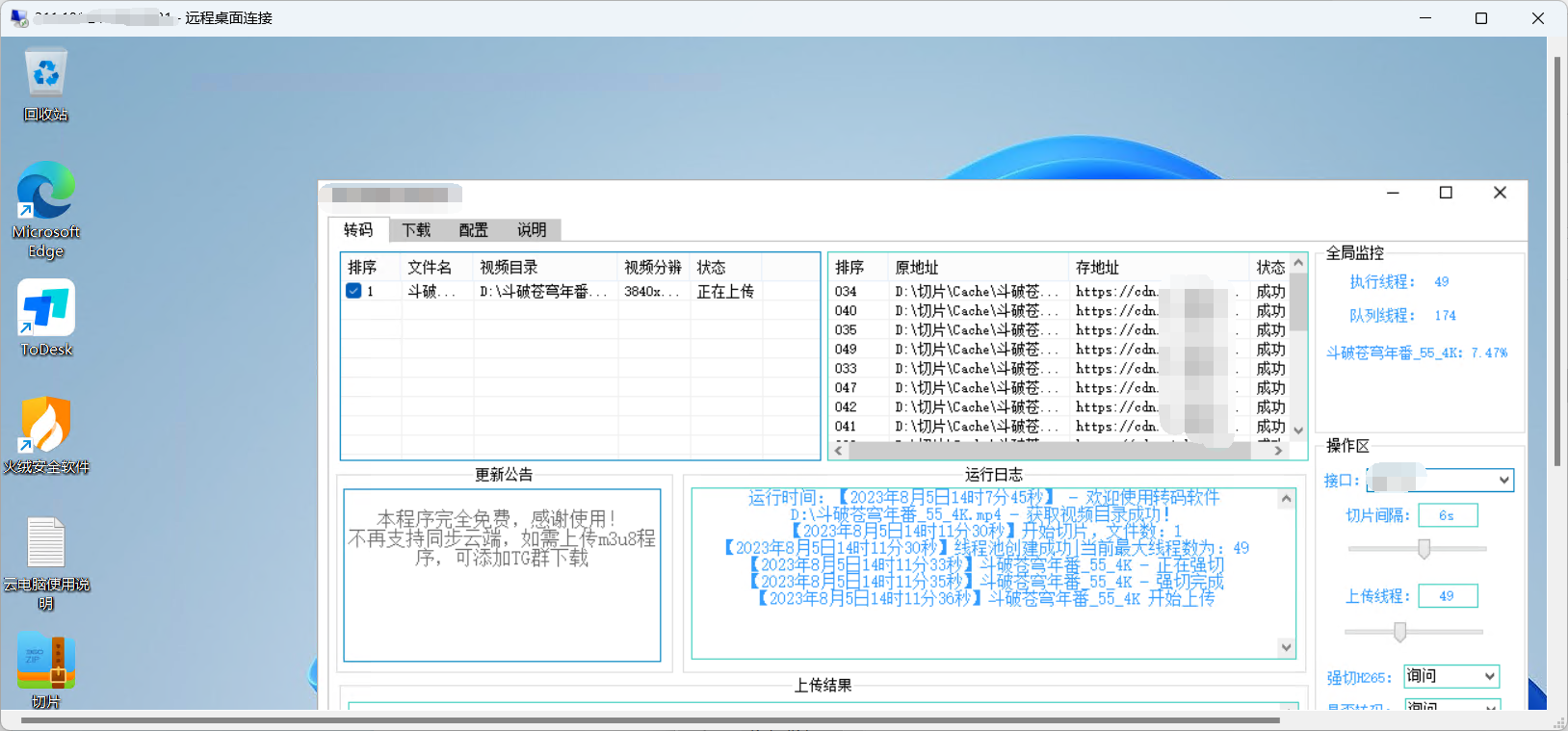Screen dimensions: 1568x731
Task: Open the Recycle Bin desktop icon
Action: point(46,75)
